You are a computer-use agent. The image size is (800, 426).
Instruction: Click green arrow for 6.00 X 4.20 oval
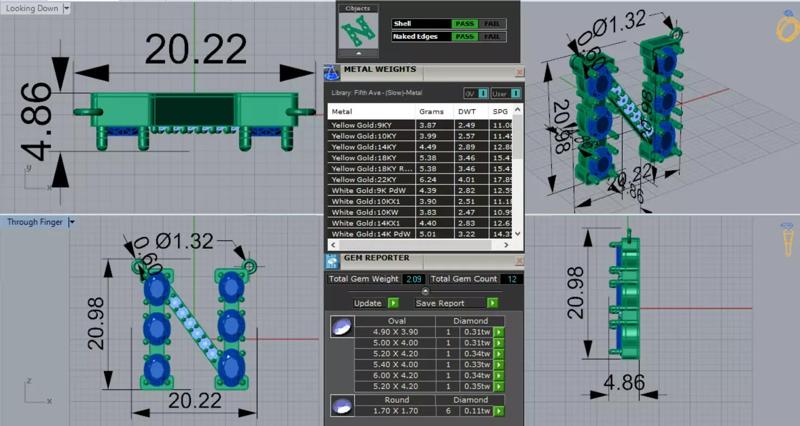pos(498,375)
